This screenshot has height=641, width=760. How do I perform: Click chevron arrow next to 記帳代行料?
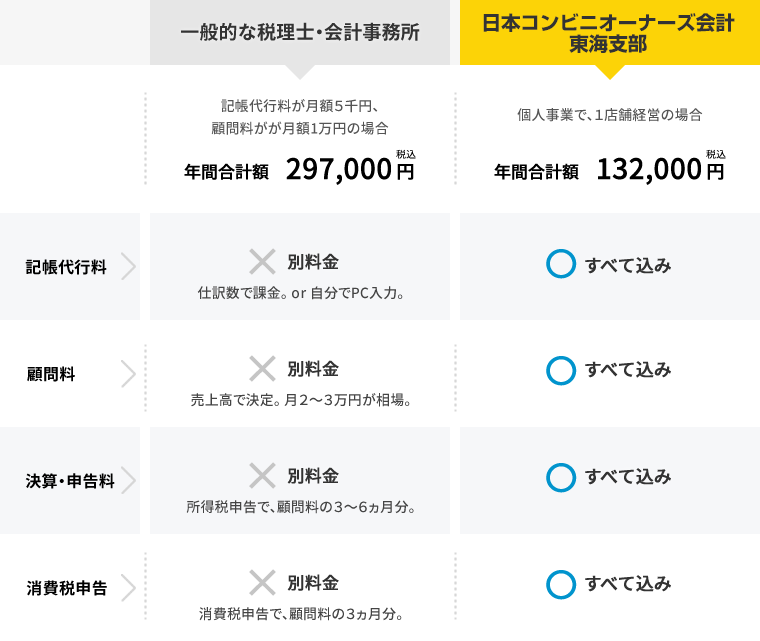128,266
